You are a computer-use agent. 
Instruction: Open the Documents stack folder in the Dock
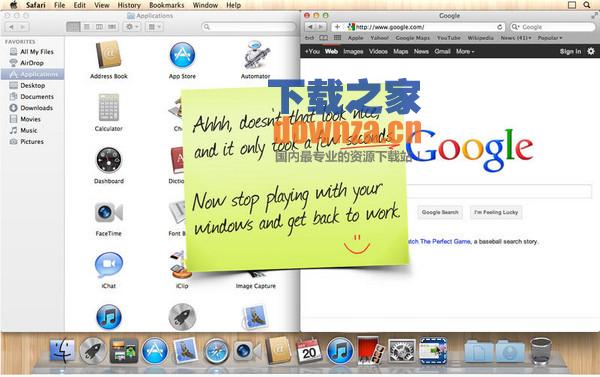(x=478, y=351)
